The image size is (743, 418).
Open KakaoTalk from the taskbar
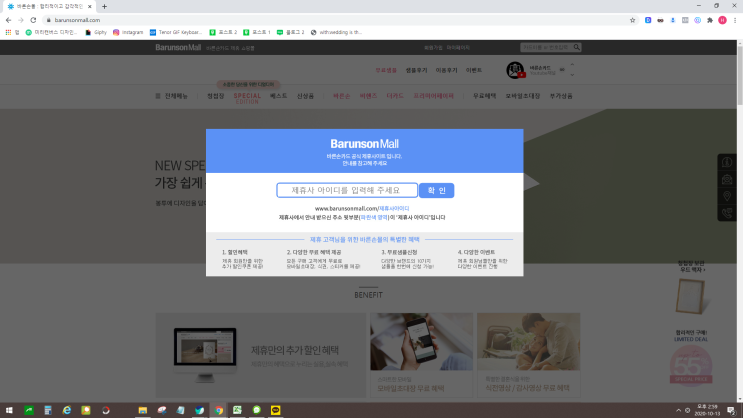click(x=275, y=410)
